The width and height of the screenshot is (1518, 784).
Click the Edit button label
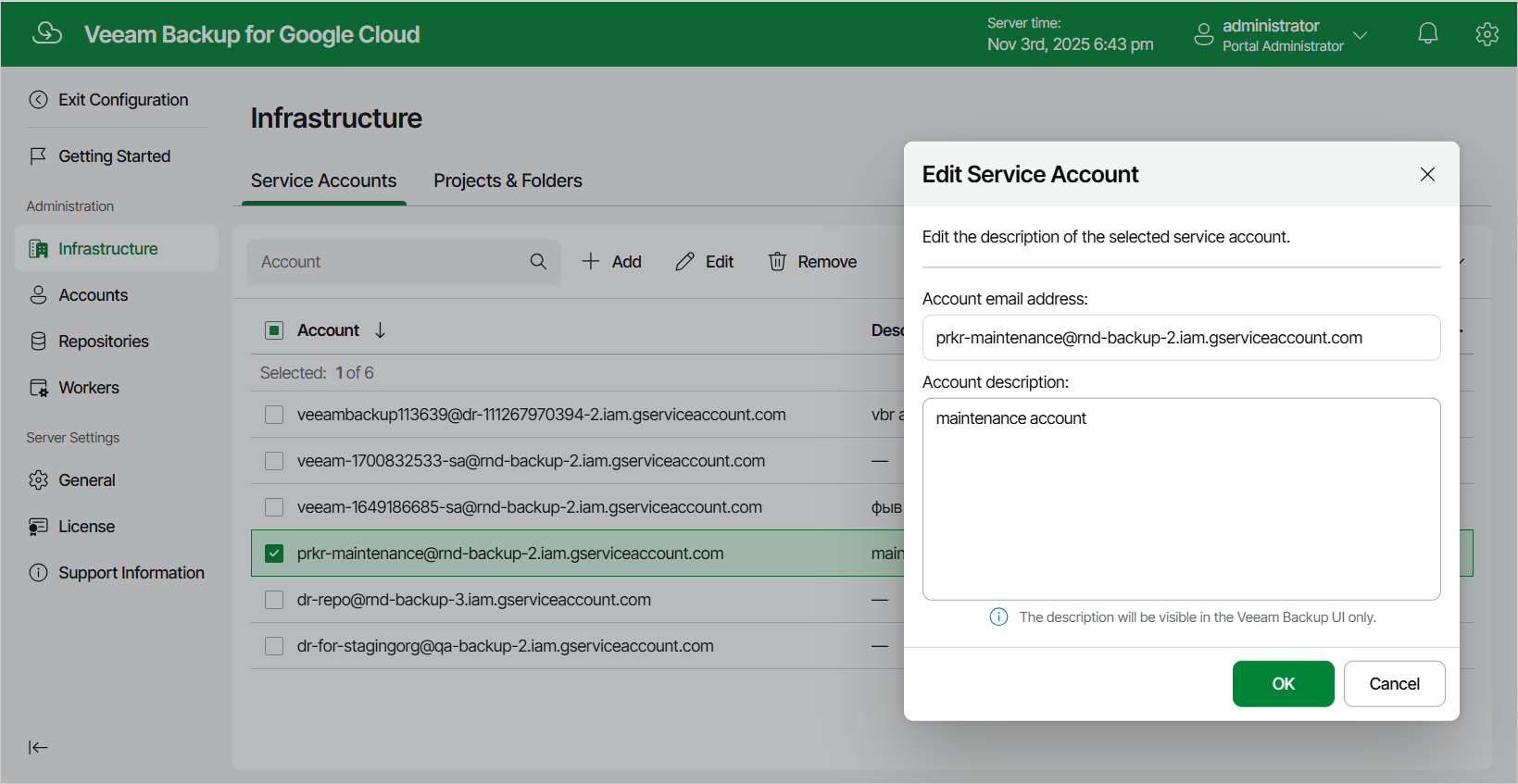coord(719,262)
